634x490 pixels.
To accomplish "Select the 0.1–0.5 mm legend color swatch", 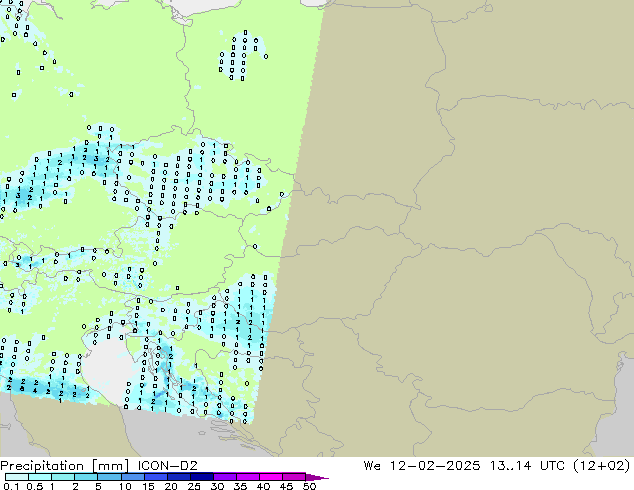I will pyautogui.click(x=17, y=477).
